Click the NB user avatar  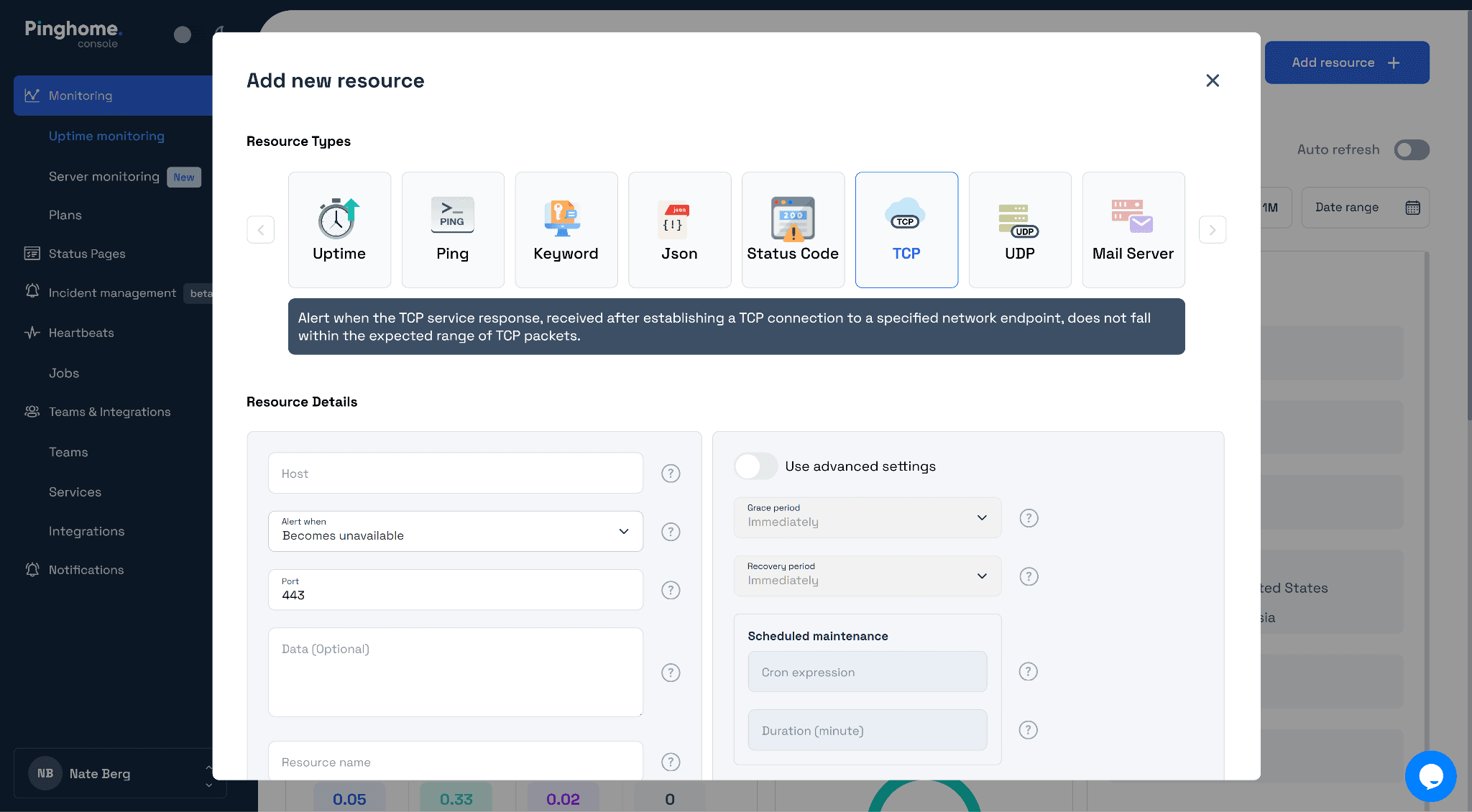[45, 773]
